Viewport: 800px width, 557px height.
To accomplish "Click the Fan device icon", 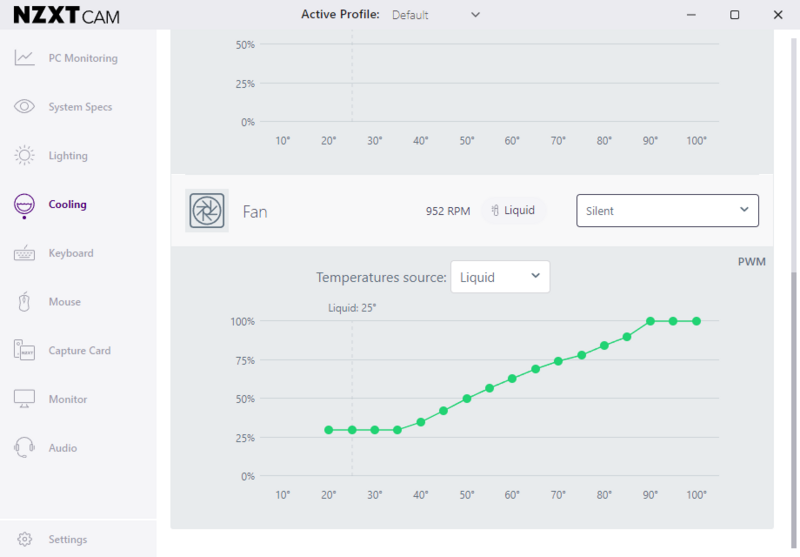I will pyautogui.click(x=207, y=211).
